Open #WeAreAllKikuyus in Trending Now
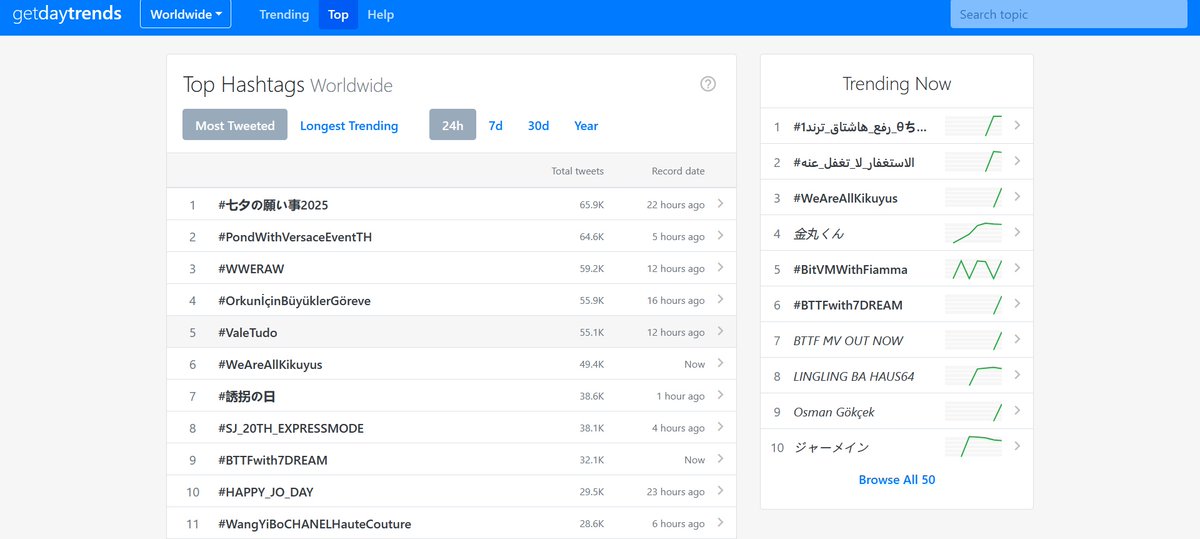 845,198
